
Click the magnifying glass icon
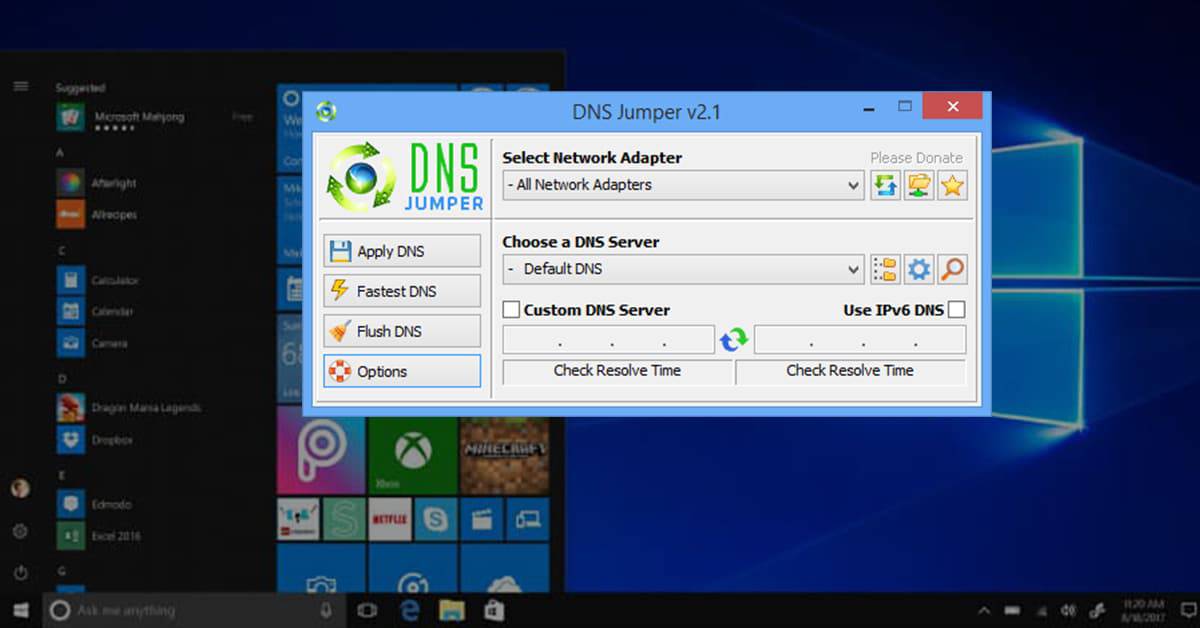[x=952, y=269]
